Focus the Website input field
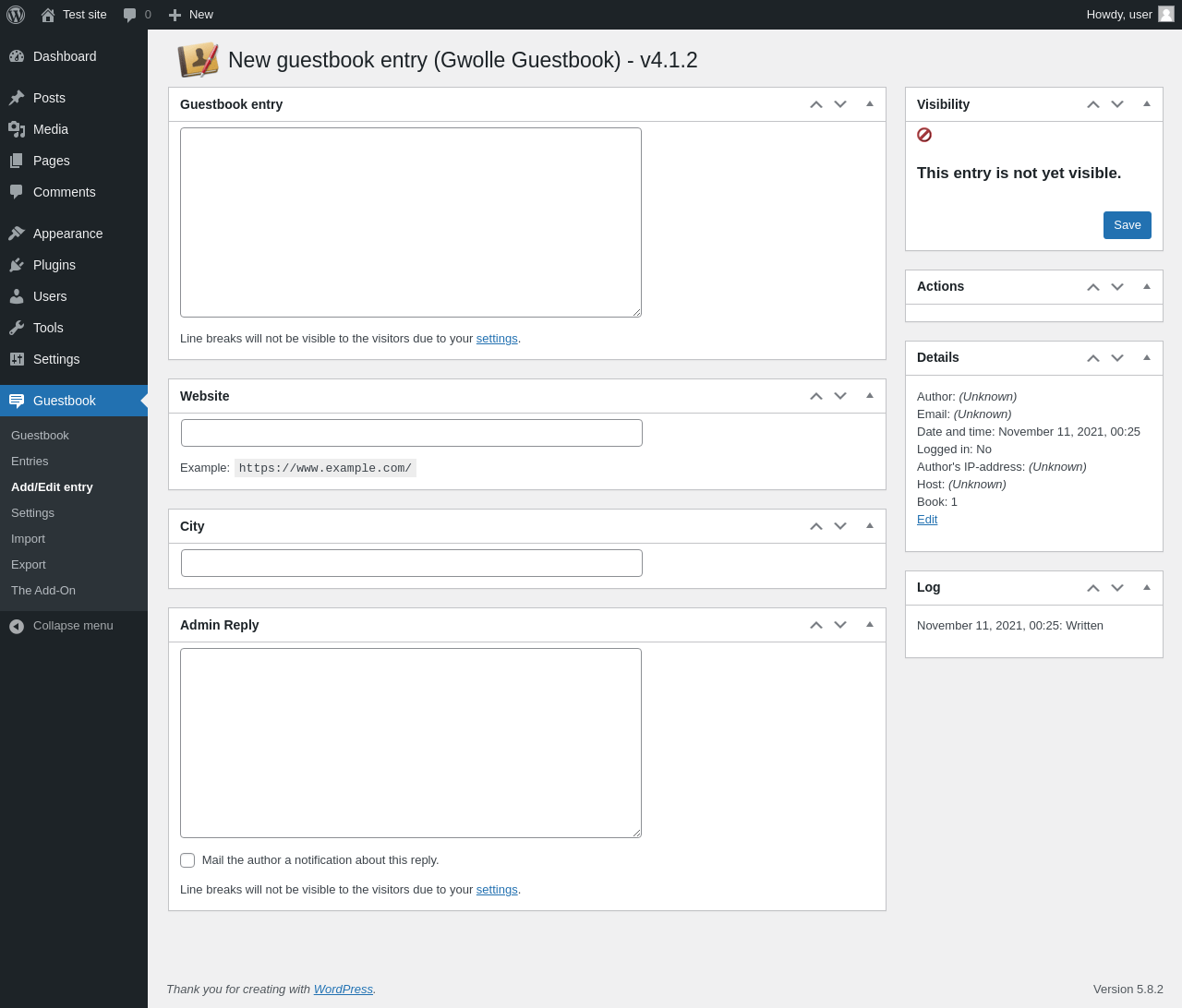 (412, 433)
